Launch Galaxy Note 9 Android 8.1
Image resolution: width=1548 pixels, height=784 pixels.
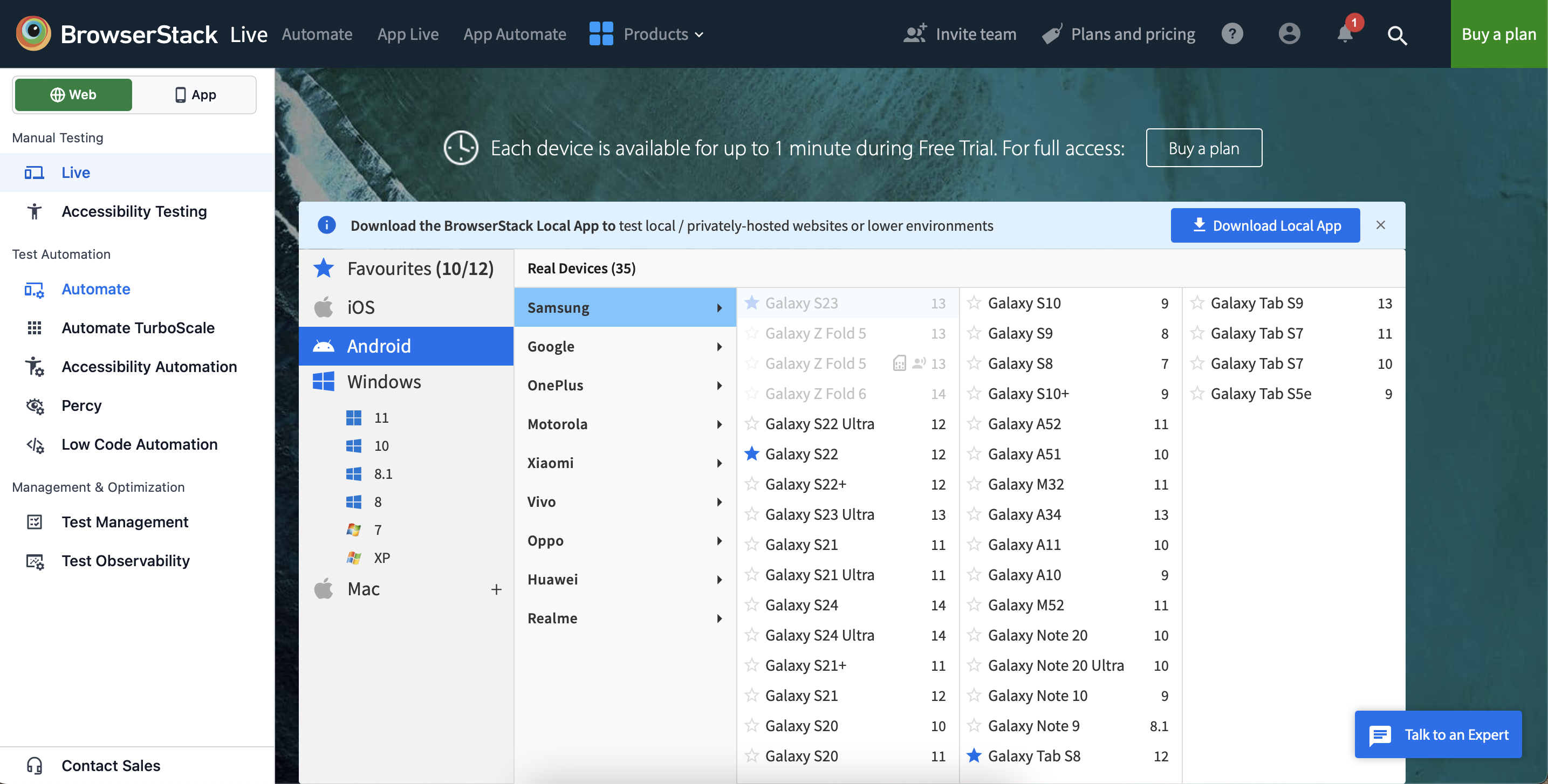pos(1070,726)
